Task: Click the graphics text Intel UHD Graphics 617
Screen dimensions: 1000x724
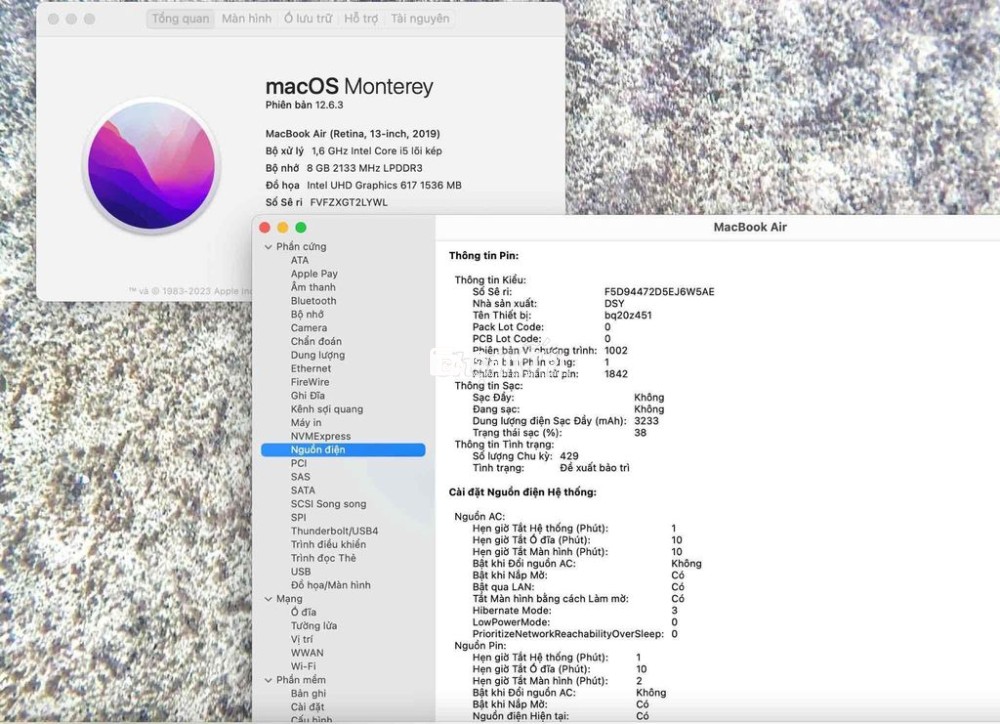Action: 362,186
